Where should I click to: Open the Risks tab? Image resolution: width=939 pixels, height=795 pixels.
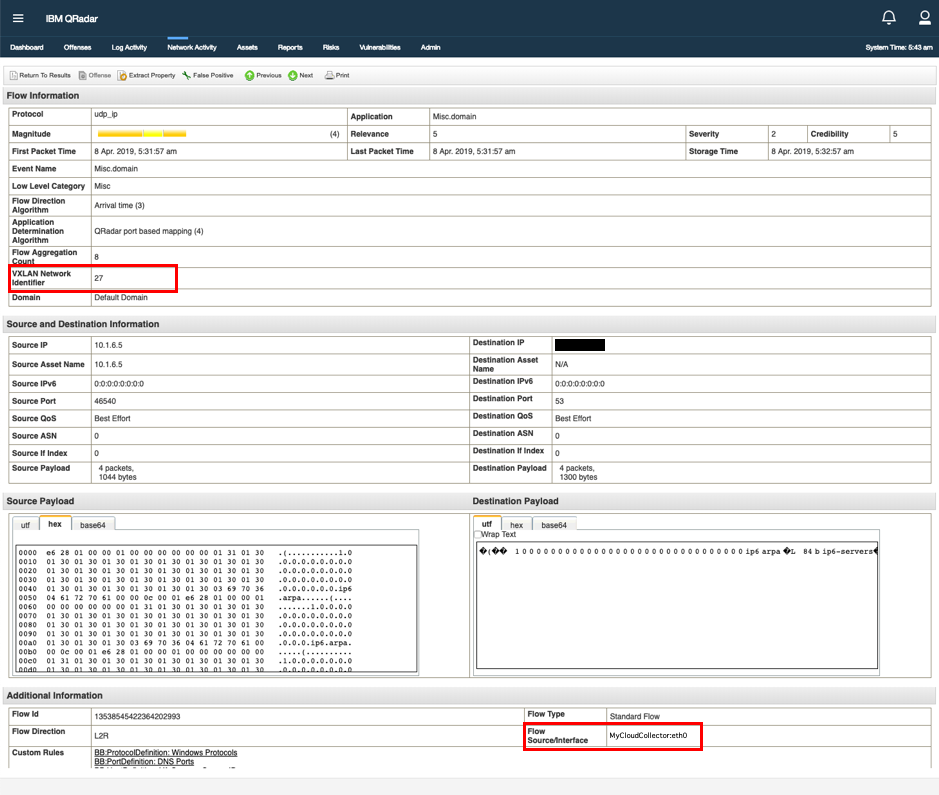click(x=331, y=47)
